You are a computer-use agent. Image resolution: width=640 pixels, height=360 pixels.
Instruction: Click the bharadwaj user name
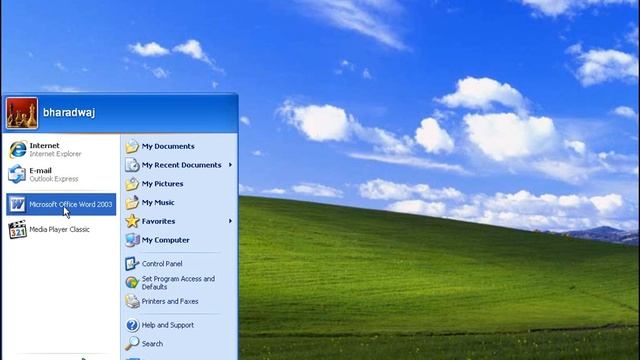[69, 112]
